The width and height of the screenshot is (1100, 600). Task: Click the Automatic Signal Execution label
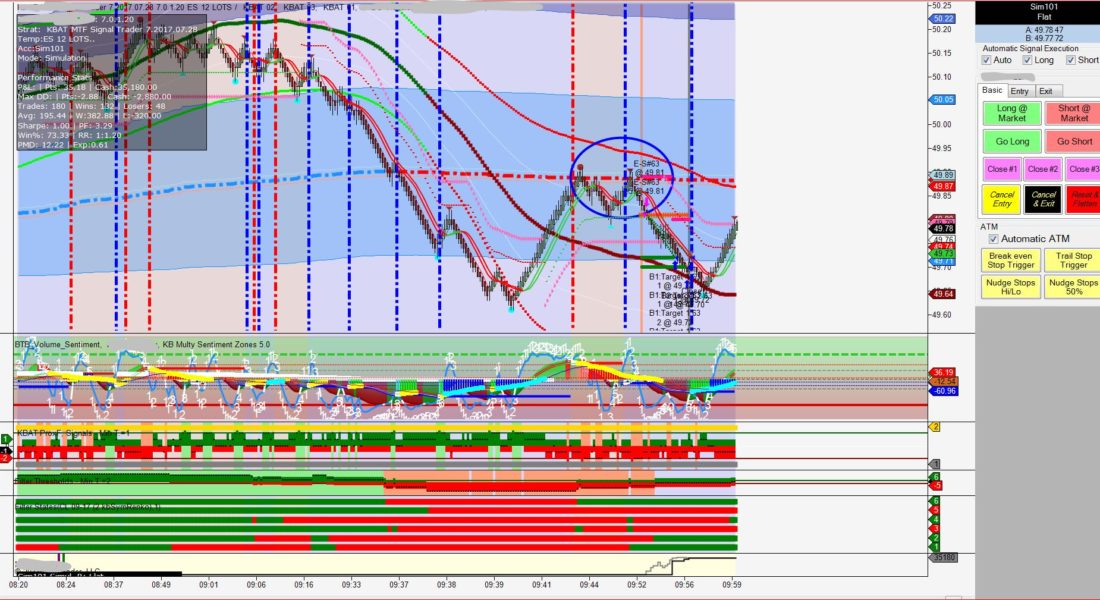1030,48
